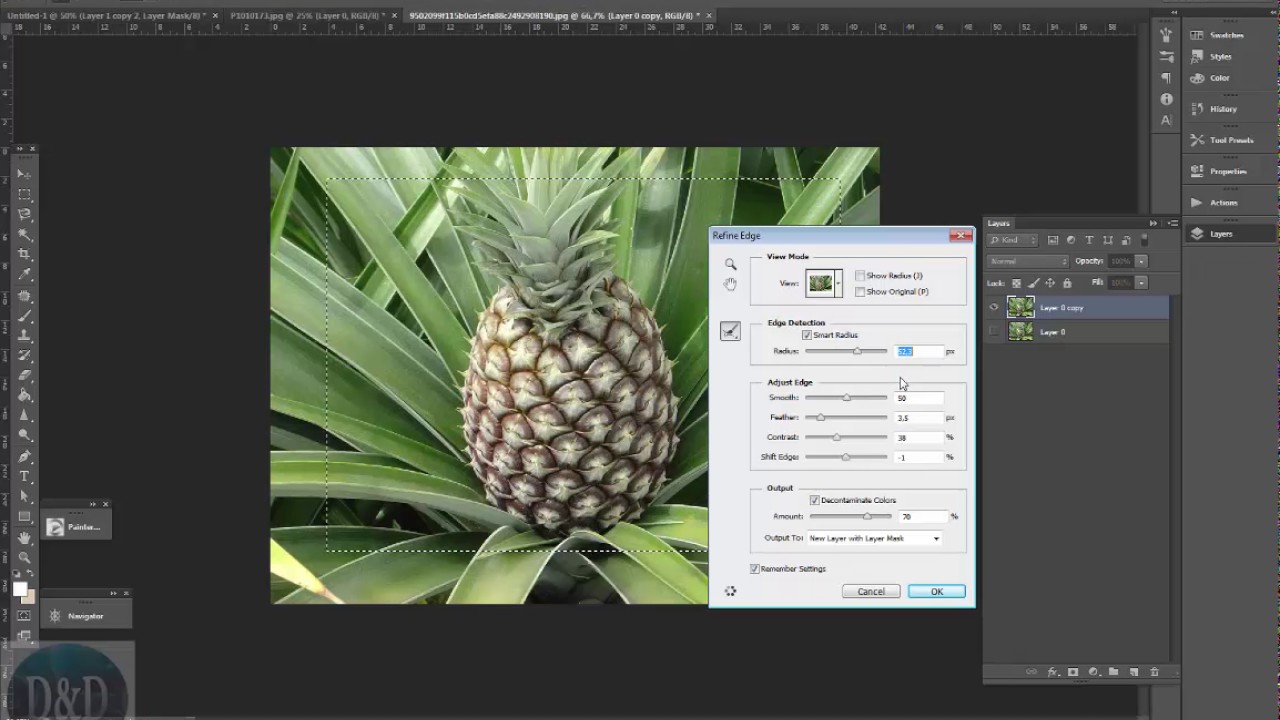1280x720 pixels.
Task: Select the Refine Radius brush tool
Action: tap(730, 331)
